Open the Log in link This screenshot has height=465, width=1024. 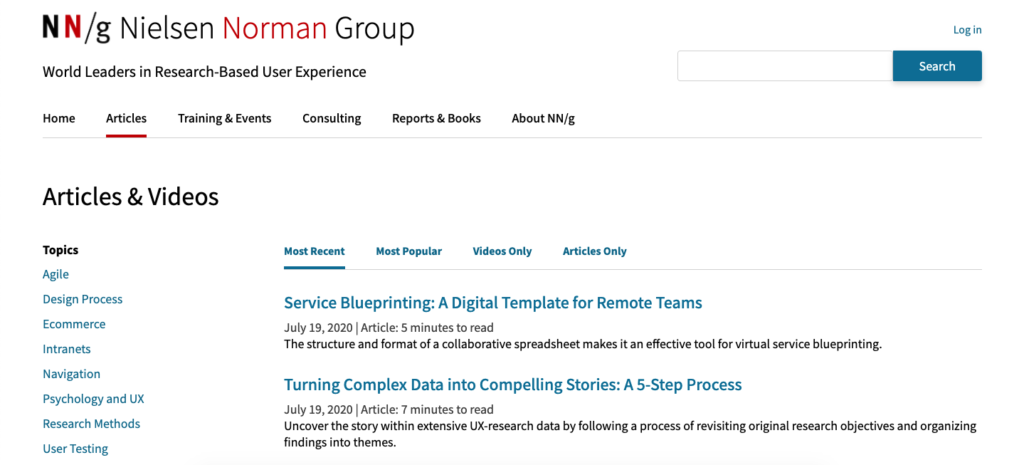967,30
